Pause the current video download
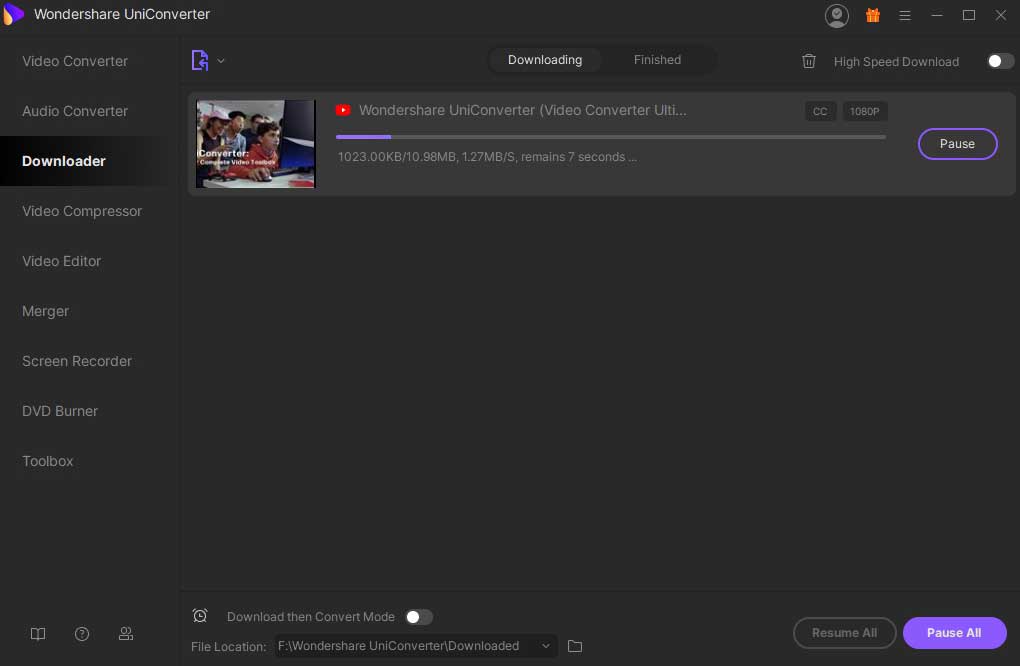 tap(957, 144)
